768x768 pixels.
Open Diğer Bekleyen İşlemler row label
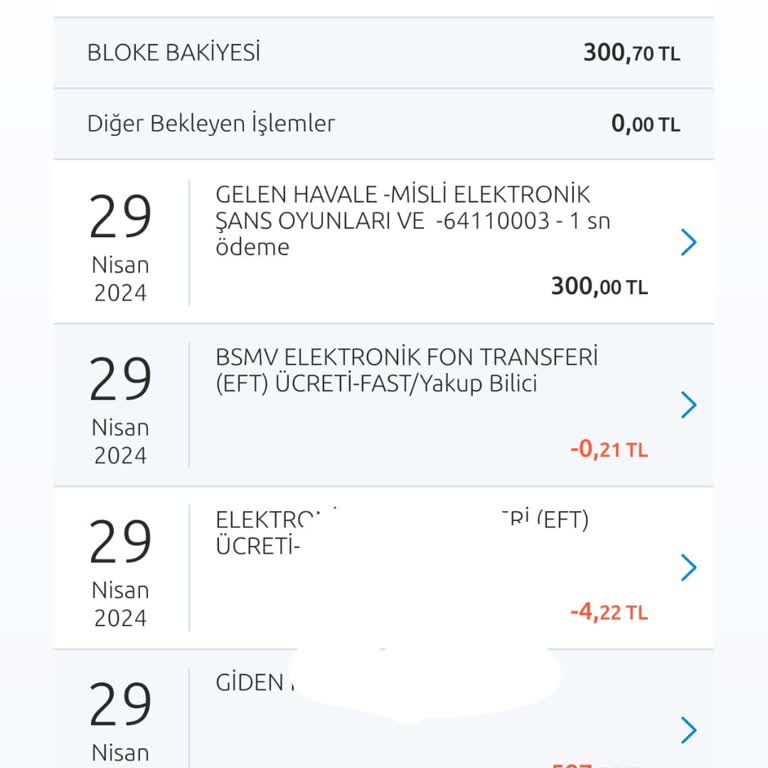pos(211,124)
